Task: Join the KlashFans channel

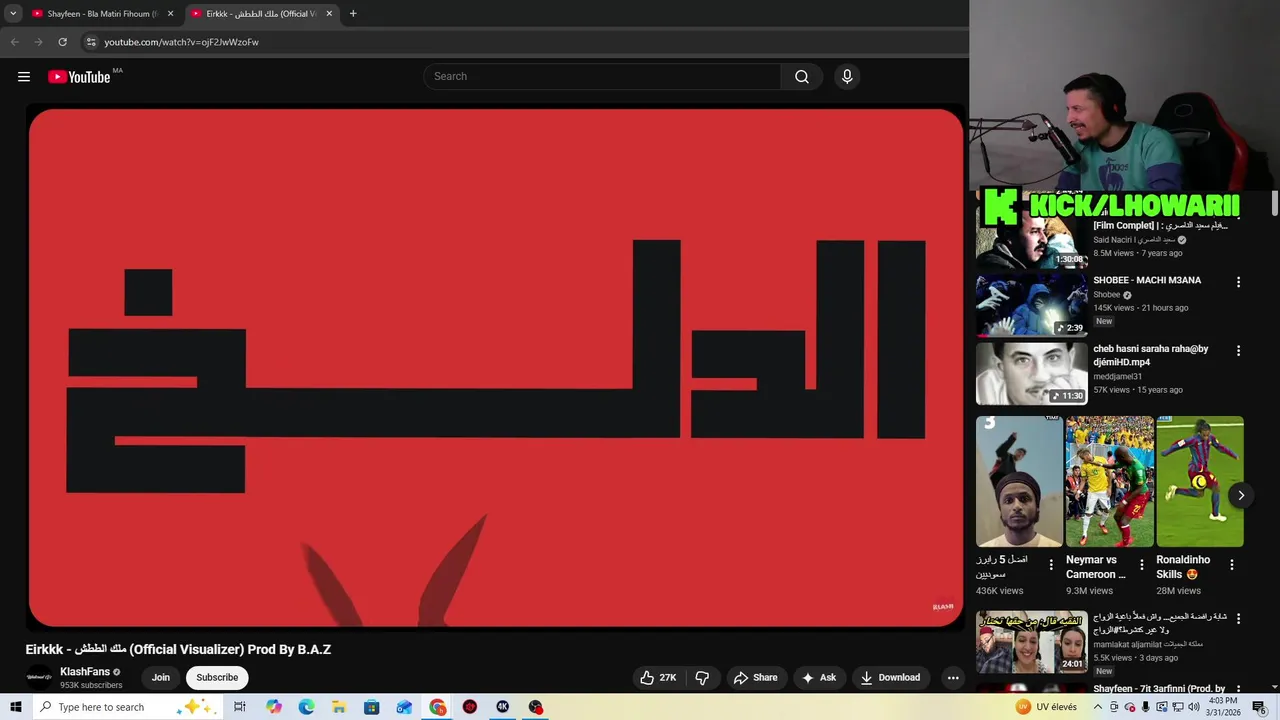Action: [161, 678]
